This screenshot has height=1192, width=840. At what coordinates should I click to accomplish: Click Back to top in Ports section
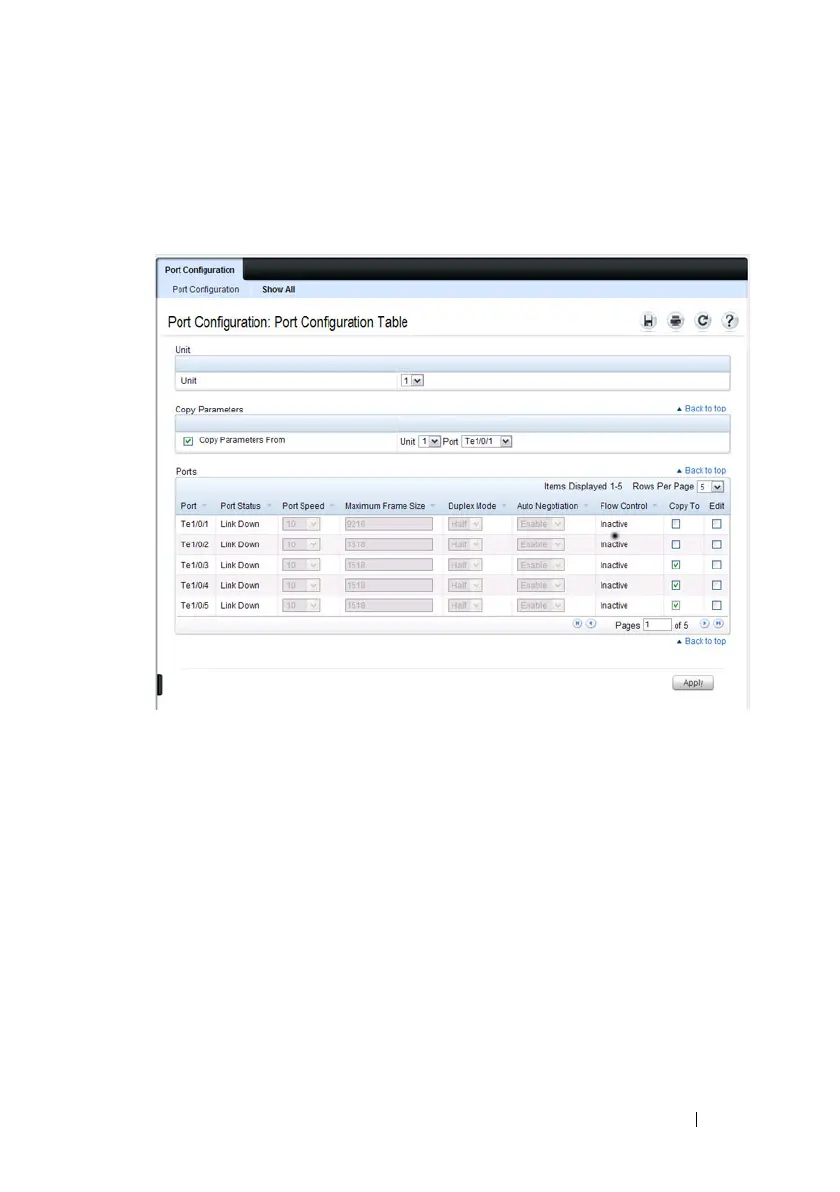click(x=702, y=471)
